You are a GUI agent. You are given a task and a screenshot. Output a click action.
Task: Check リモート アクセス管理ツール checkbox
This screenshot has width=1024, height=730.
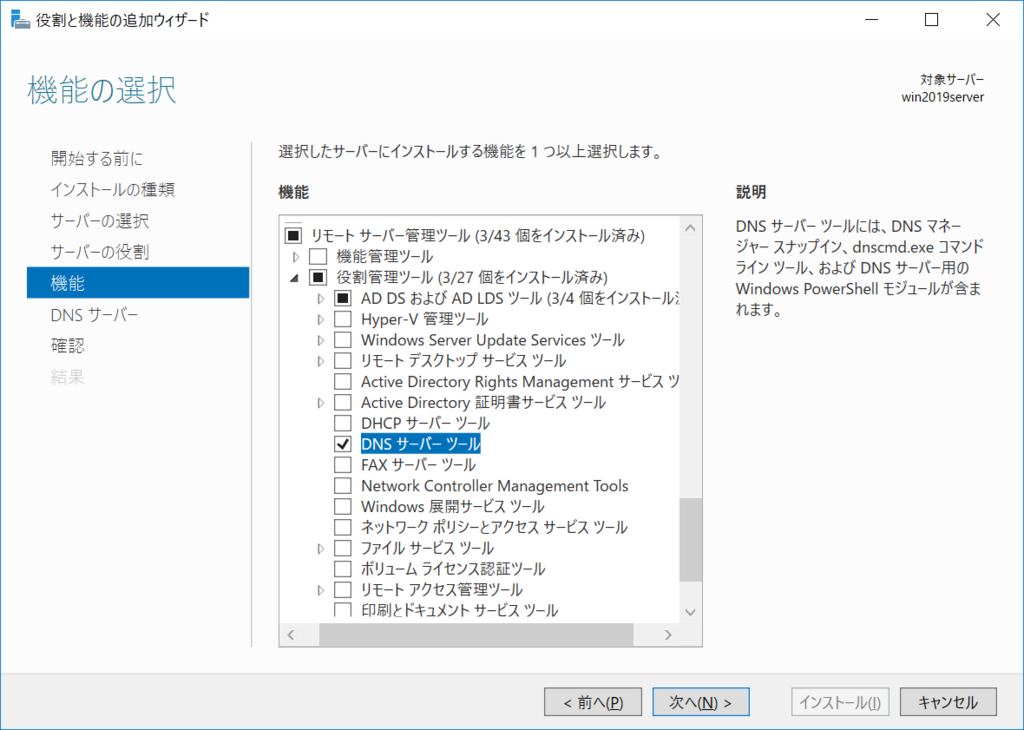[x=343, y=590]
